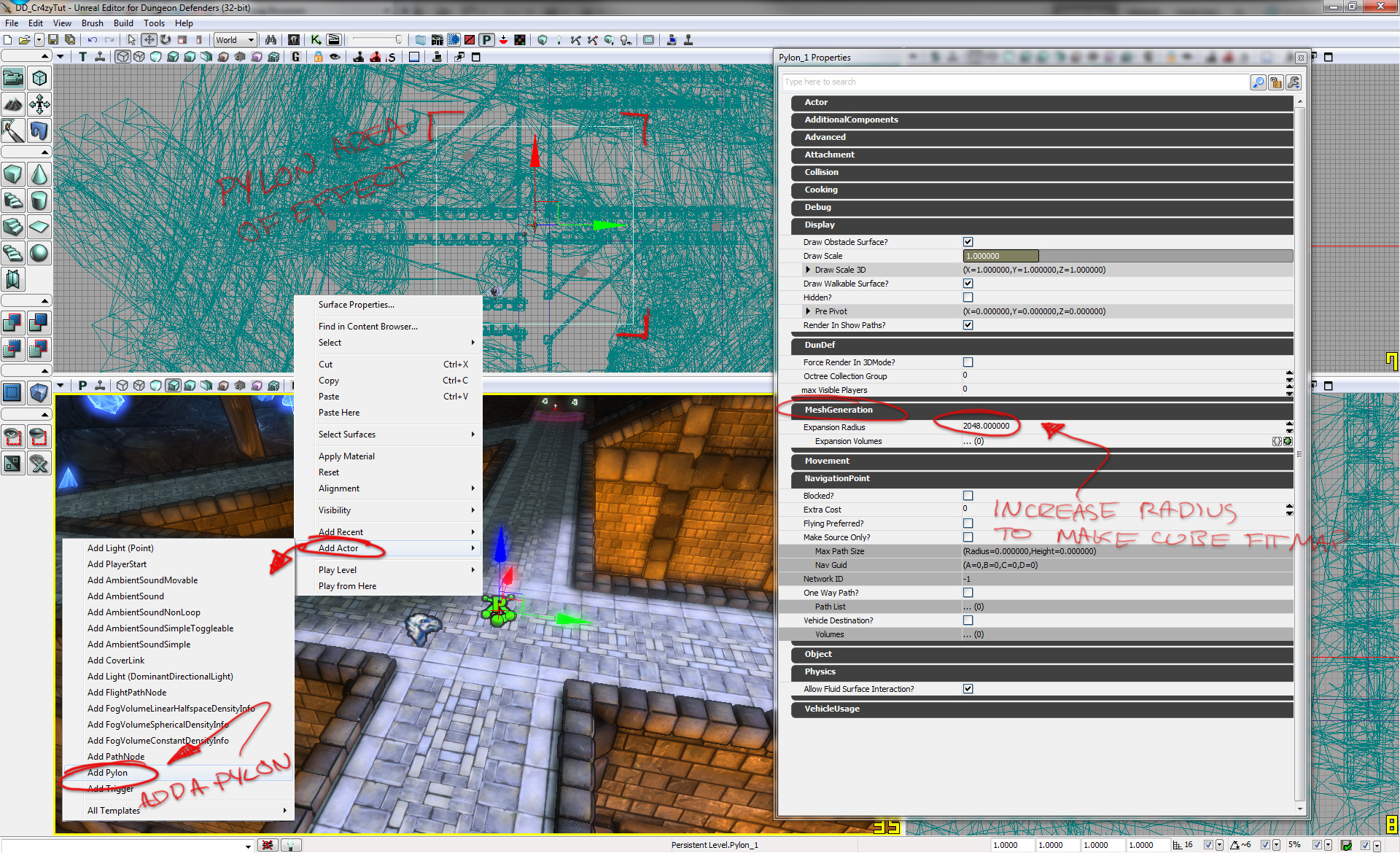Open actor search with the binoculars icon

(x=271, y=40)
